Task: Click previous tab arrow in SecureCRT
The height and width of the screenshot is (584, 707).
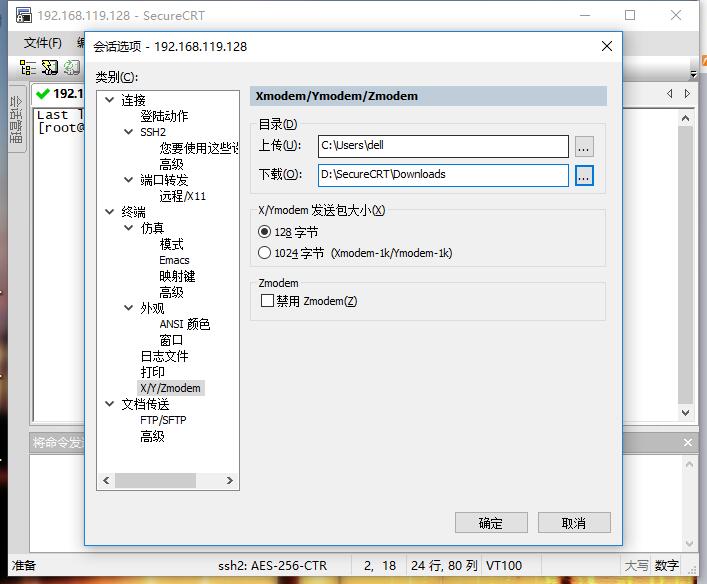Action: (x=670, y=94)
